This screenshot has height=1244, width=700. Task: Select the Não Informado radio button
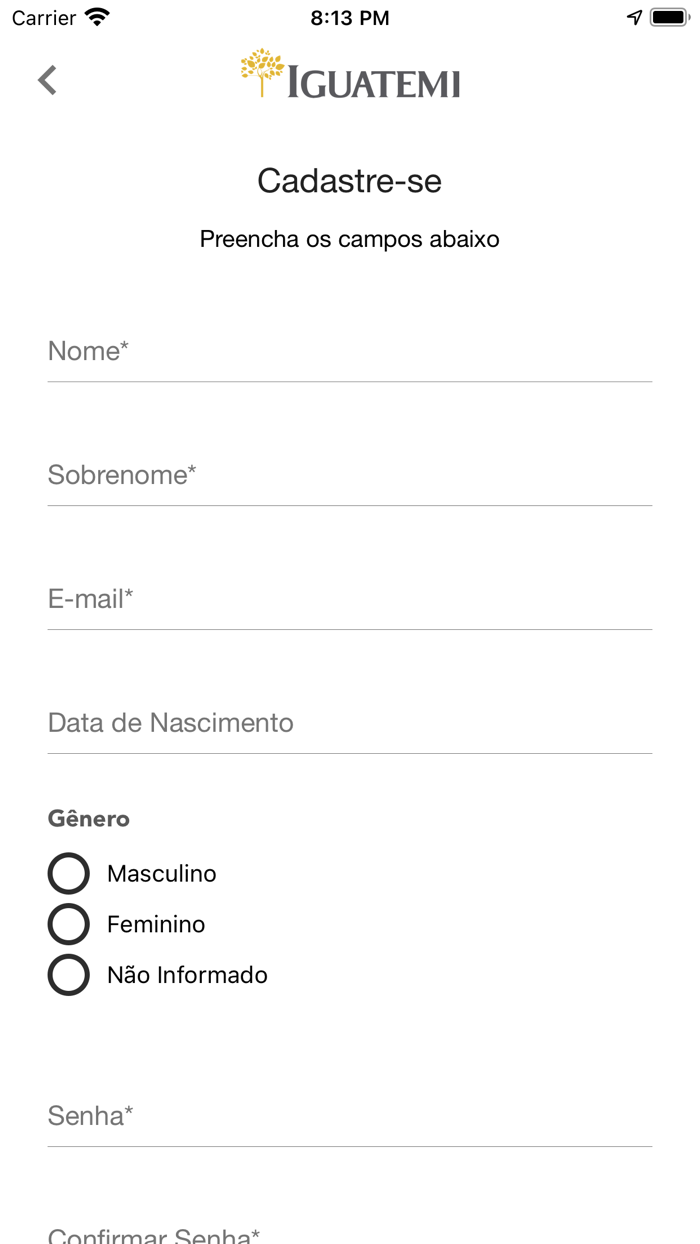[x=69, y=975]
